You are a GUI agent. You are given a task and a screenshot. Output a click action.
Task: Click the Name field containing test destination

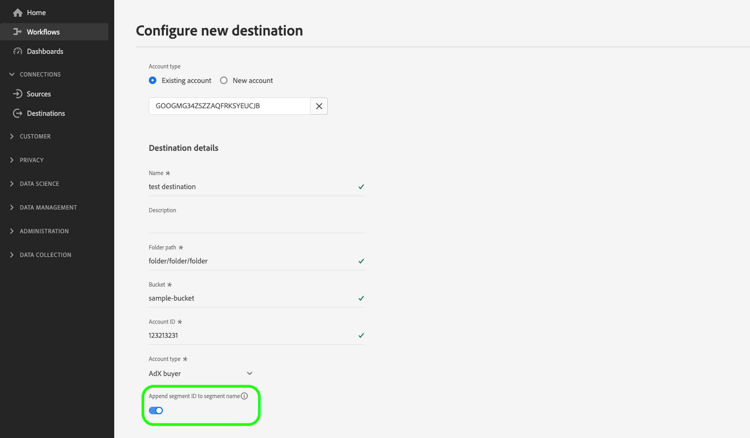click(x=250, y=187)
